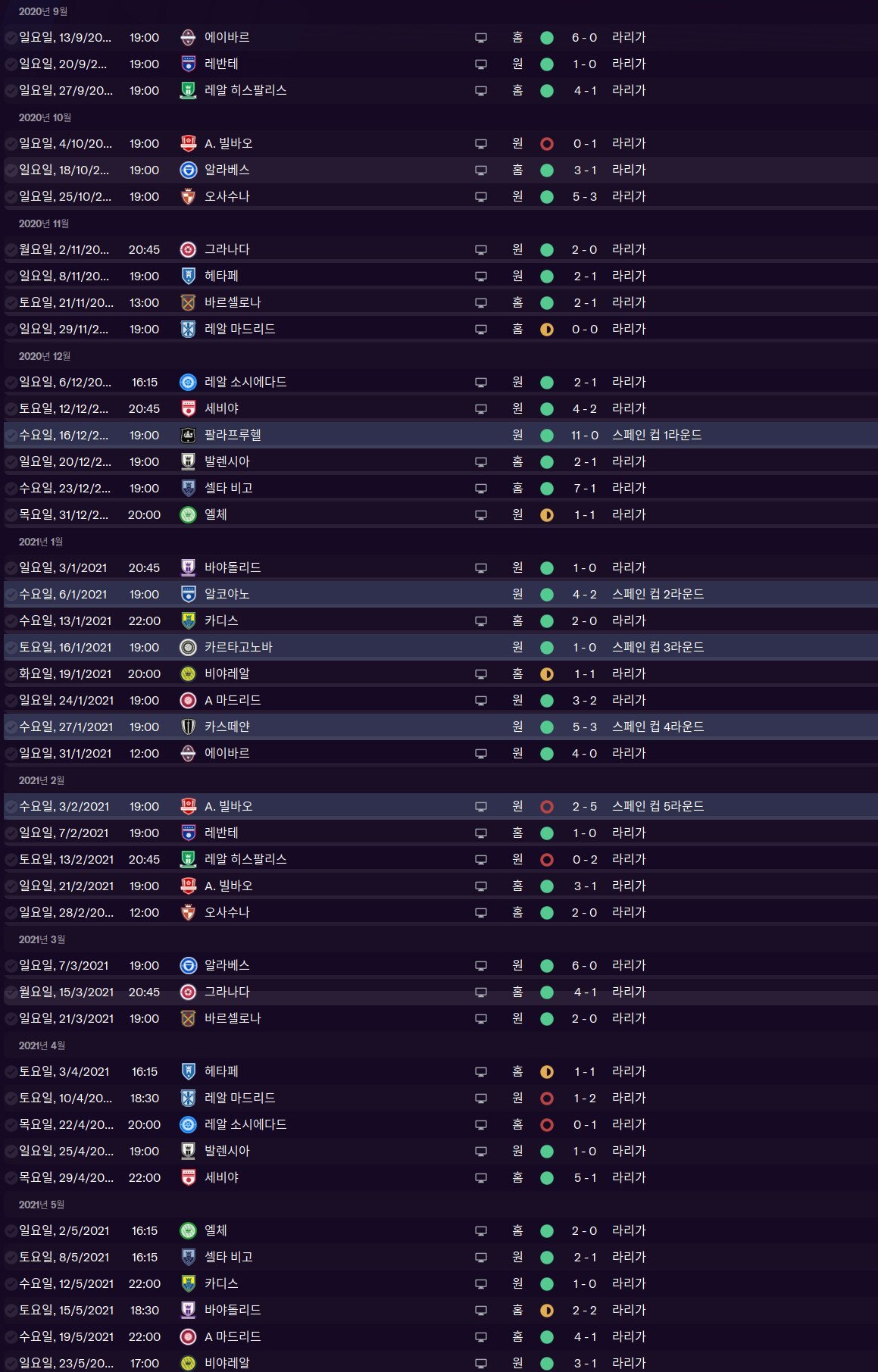Click the 레반테 crest in the 20/9 row
The height and width of the screenshot is (1372, 878).
click(188, 64)
